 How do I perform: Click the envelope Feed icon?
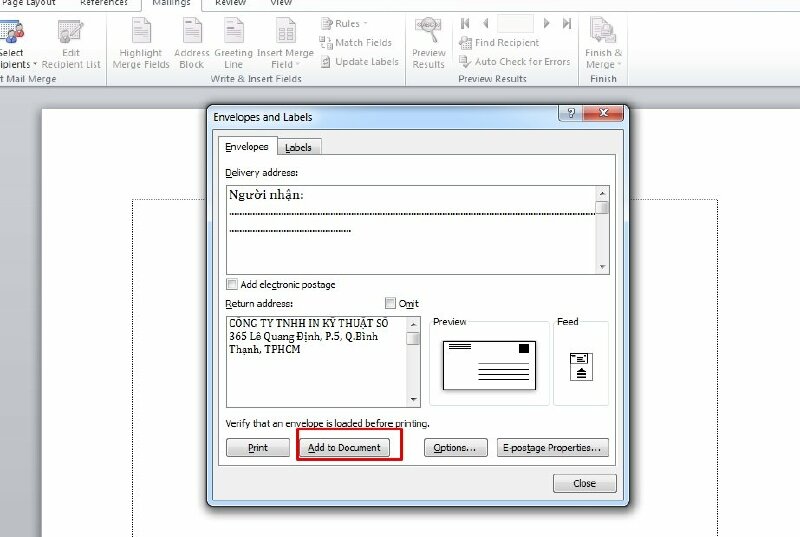pos(581,366)
